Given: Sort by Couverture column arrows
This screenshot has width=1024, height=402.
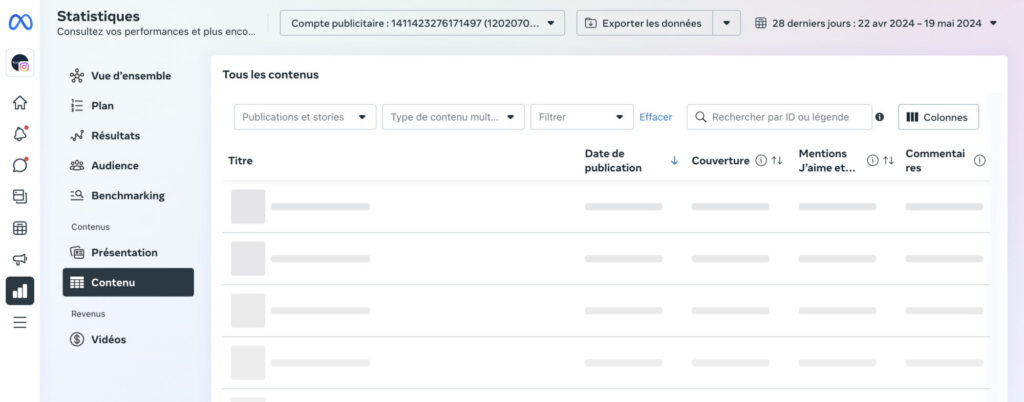Looking at the screenshot, I should 777,161.
